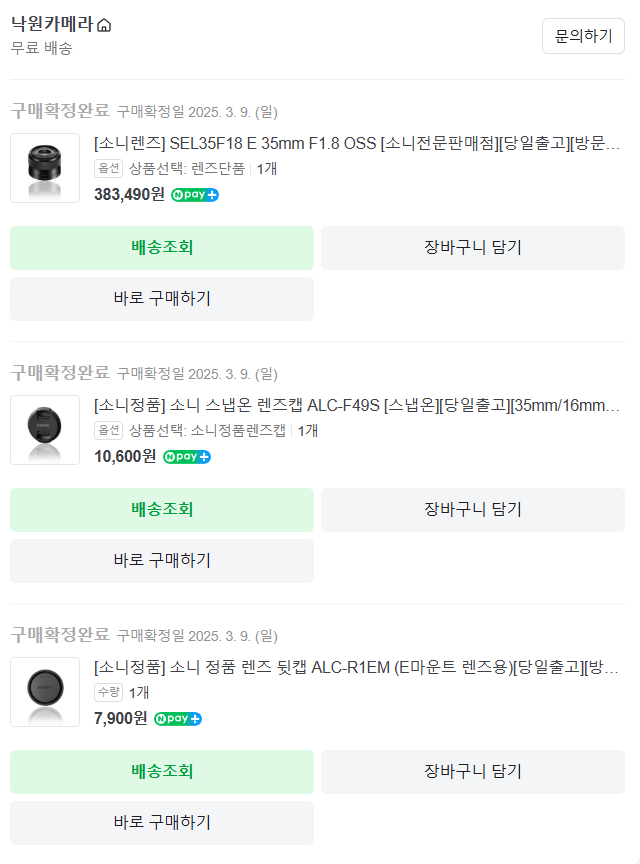Screen dimensions: 640x864
Task: Click the Npay plus badge on ALC-F49S lens cap
Action: point(187,457)
